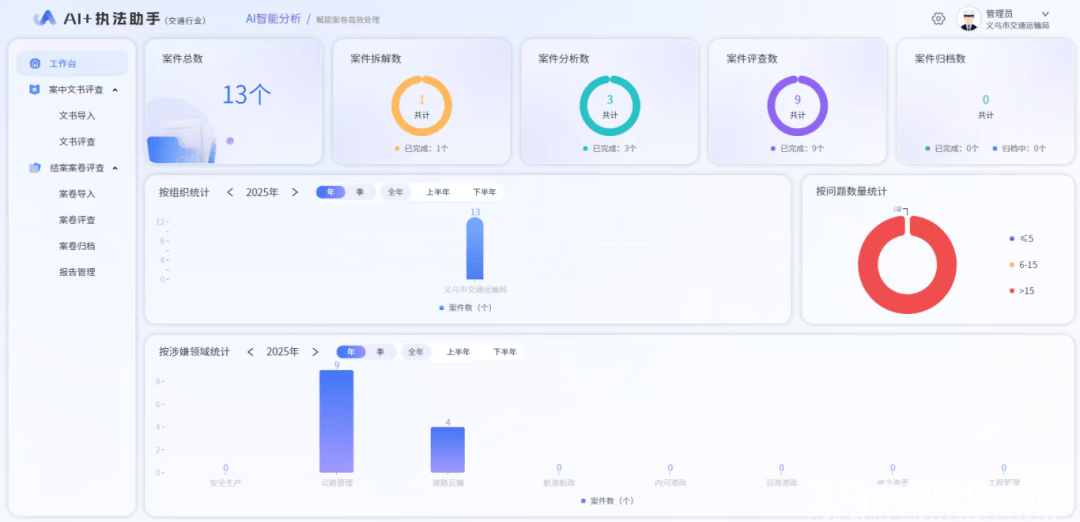Open 报告管理 in the sidebar
The image size is (1080, 522).
(x=77, y=272)
